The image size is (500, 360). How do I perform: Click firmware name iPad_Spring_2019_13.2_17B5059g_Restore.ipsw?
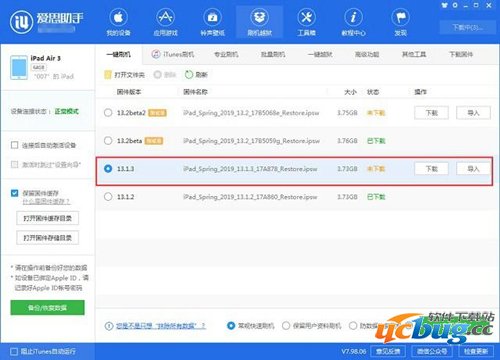click(x=251, y=141)
